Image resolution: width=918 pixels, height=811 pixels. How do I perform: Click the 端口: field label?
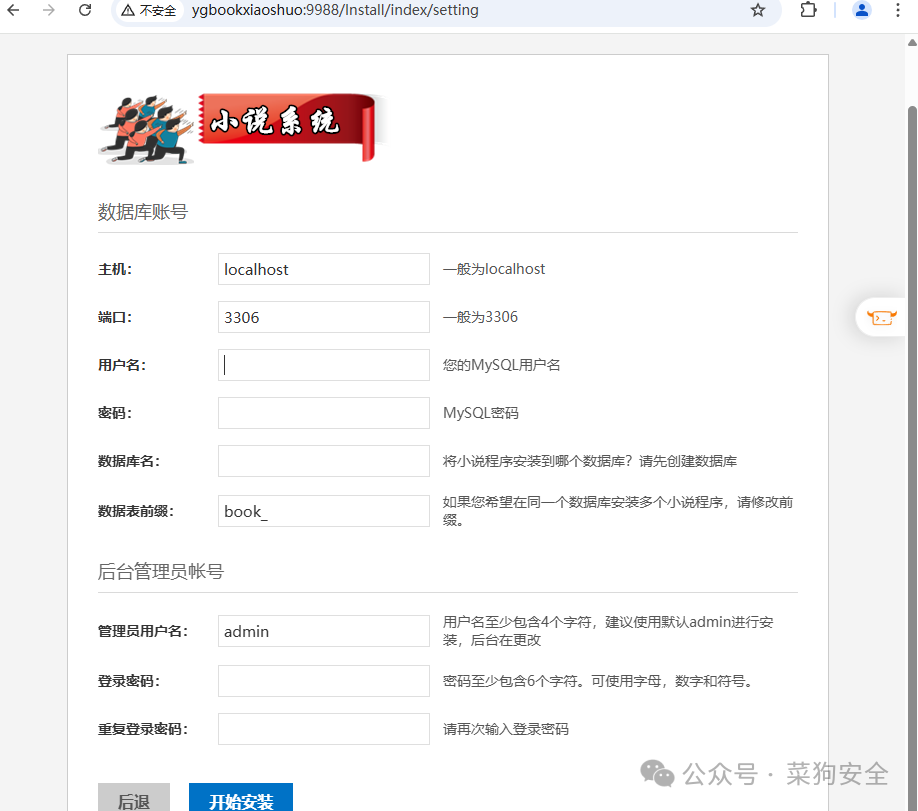pos(115,317)
